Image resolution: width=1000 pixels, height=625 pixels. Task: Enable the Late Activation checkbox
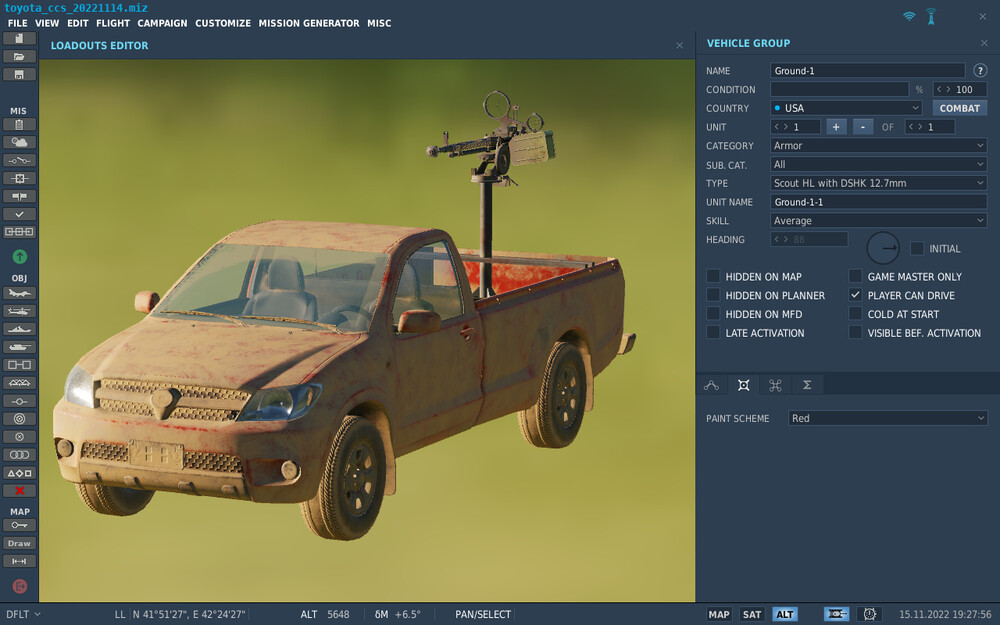(x=713, y=333)
